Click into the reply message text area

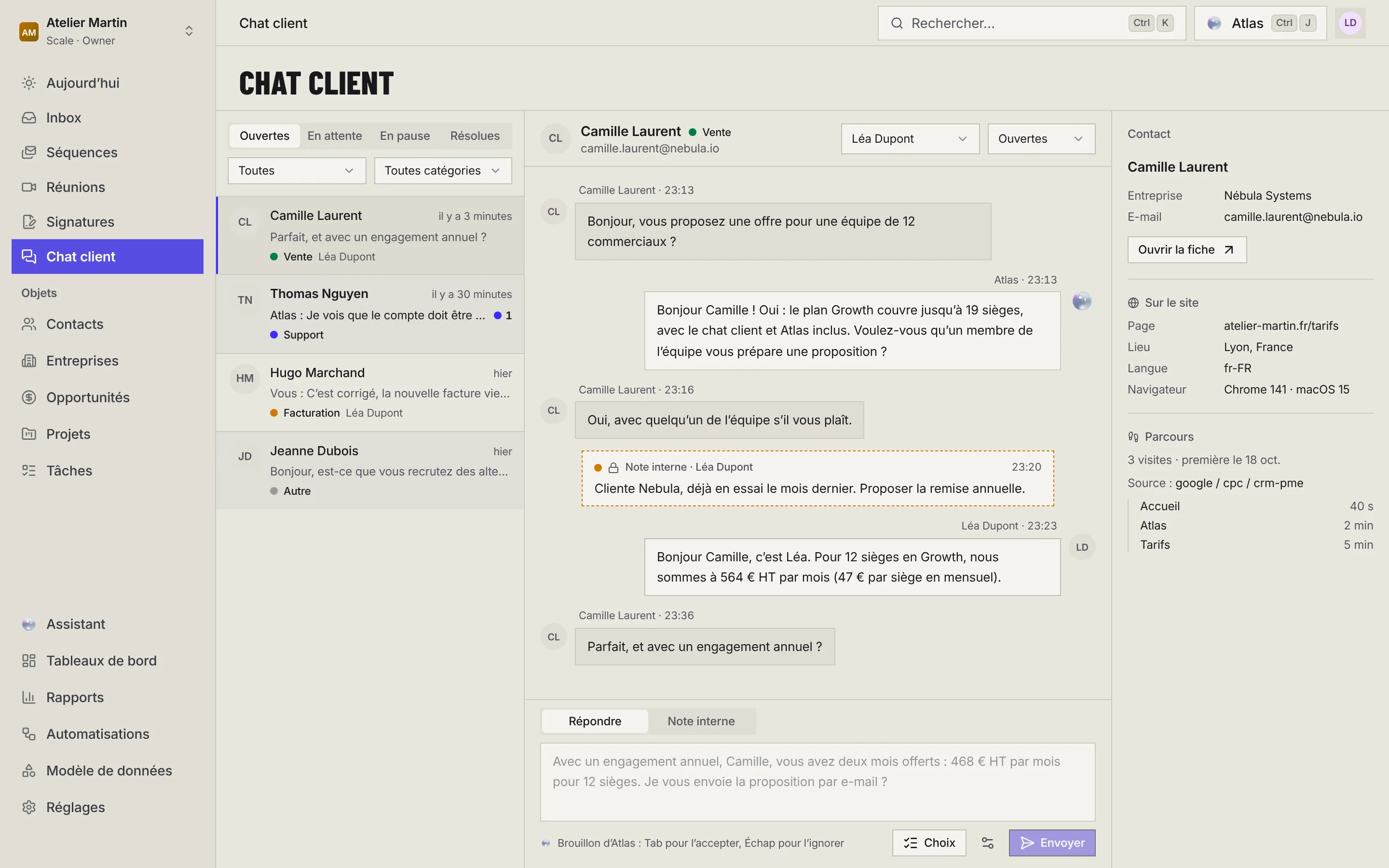click(x=817, y=782)
